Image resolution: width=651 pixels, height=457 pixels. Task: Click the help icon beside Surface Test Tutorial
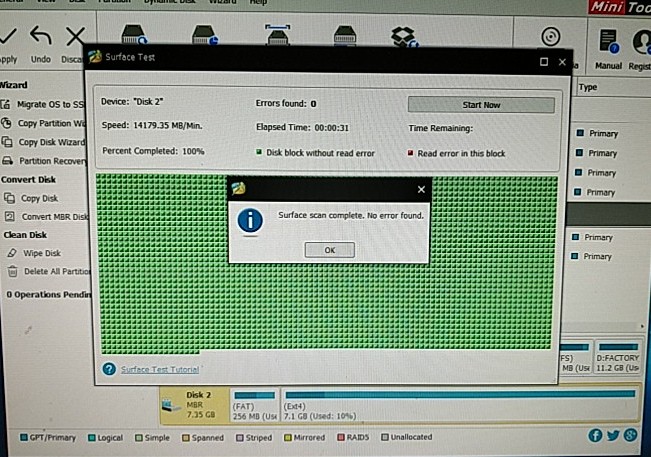tap(109, 369)
